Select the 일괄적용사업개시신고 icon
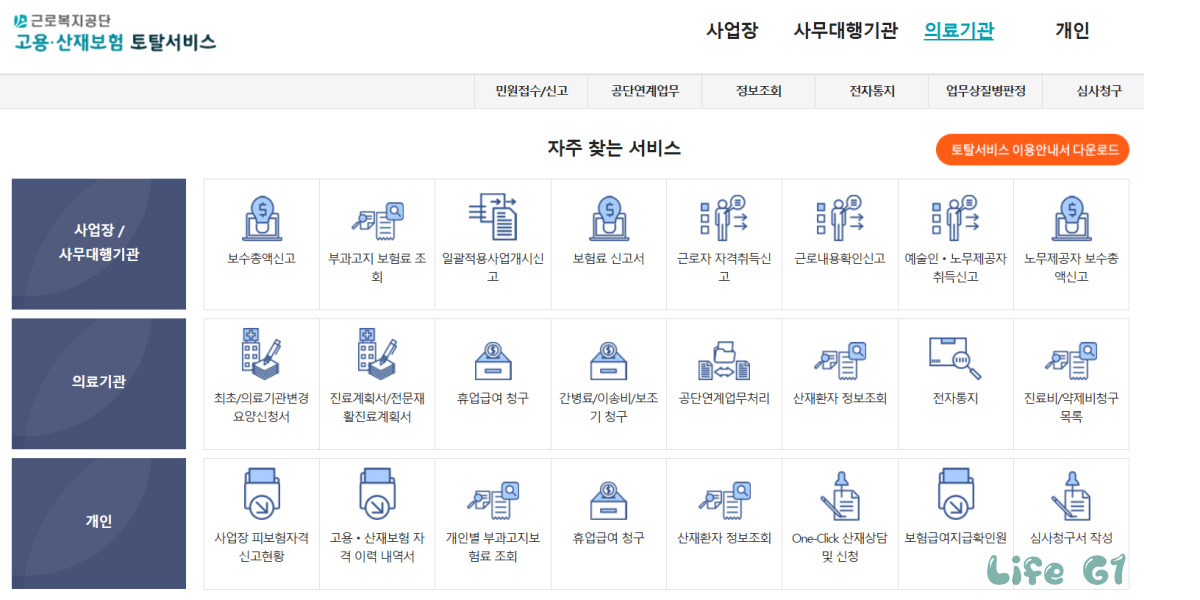This screenshot has width=1200, height=600. [493, 218]
